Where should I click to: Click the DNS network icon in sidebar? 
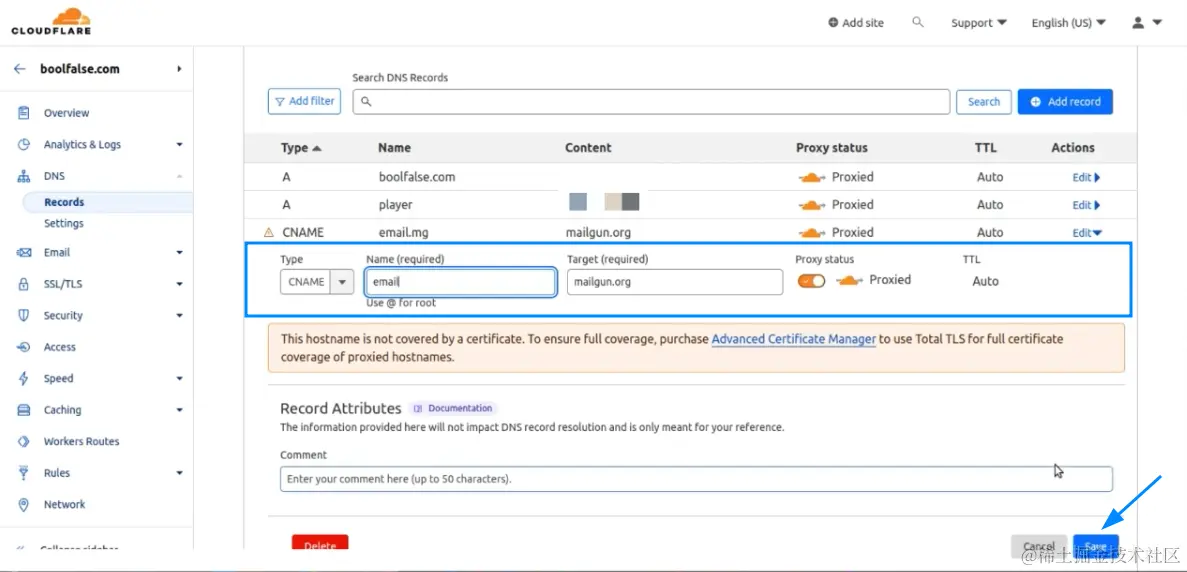(x=23, y=176)
